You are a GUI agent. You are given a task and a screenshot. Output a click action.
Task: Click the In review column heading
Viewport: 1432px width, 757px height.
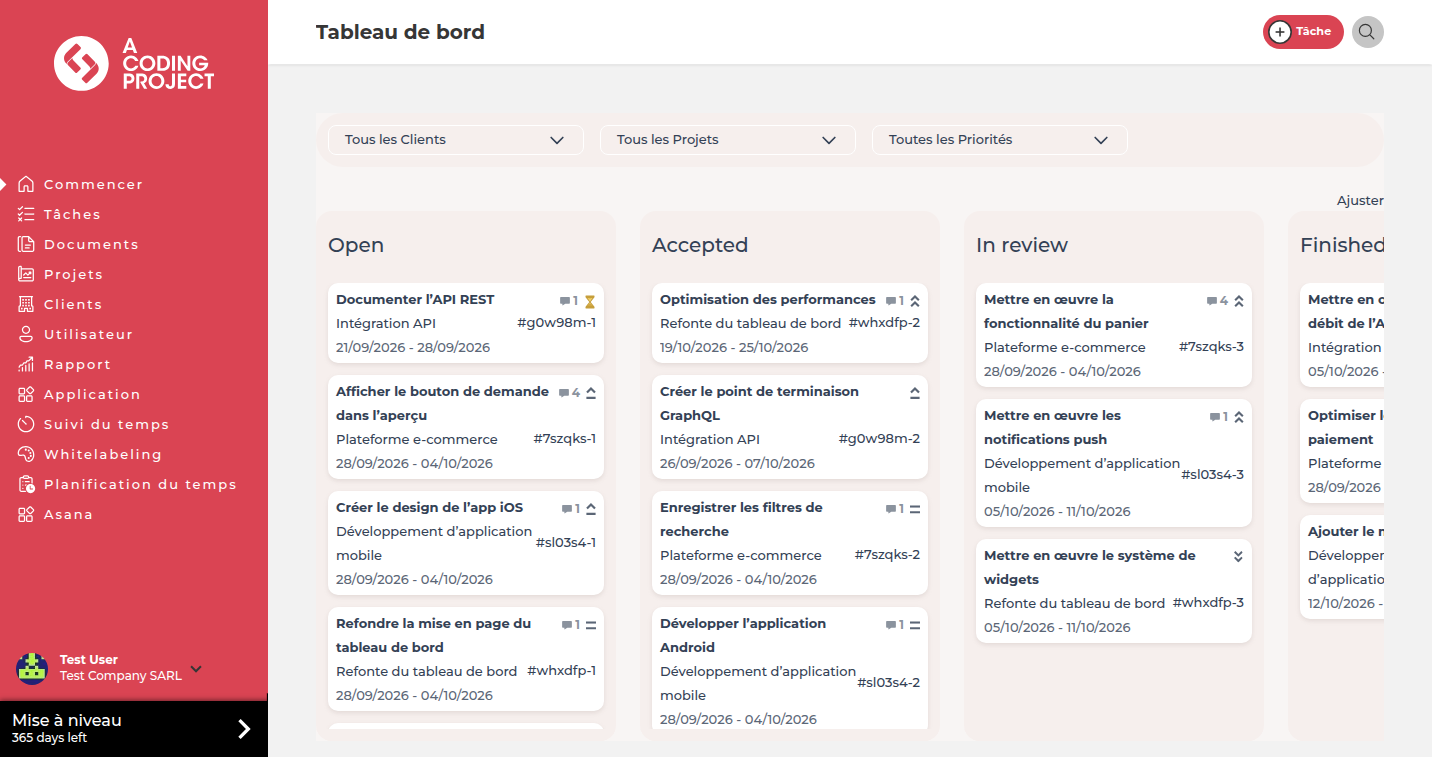(1022, 245)
